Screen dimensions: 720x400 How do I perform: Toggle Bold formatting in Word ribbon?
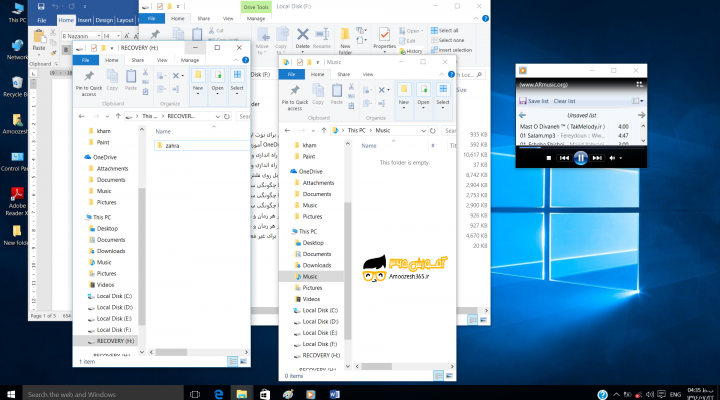[x=66, y=50]
